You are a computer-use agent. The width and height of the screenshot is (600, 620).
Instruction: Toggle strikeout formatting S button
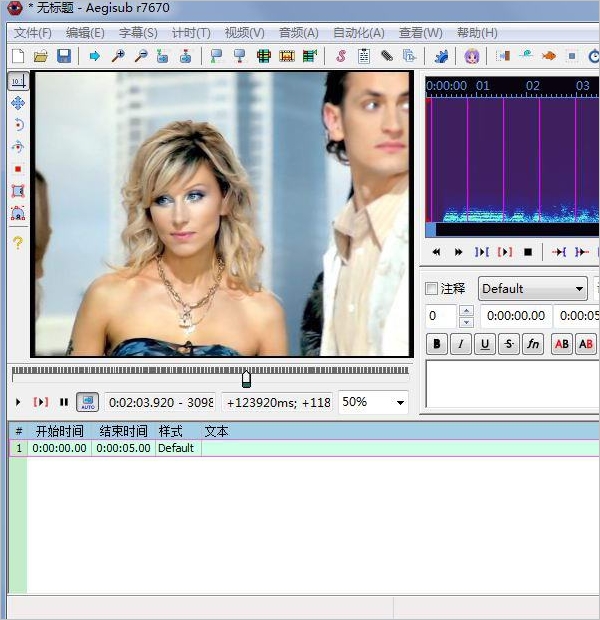[509, 344]
